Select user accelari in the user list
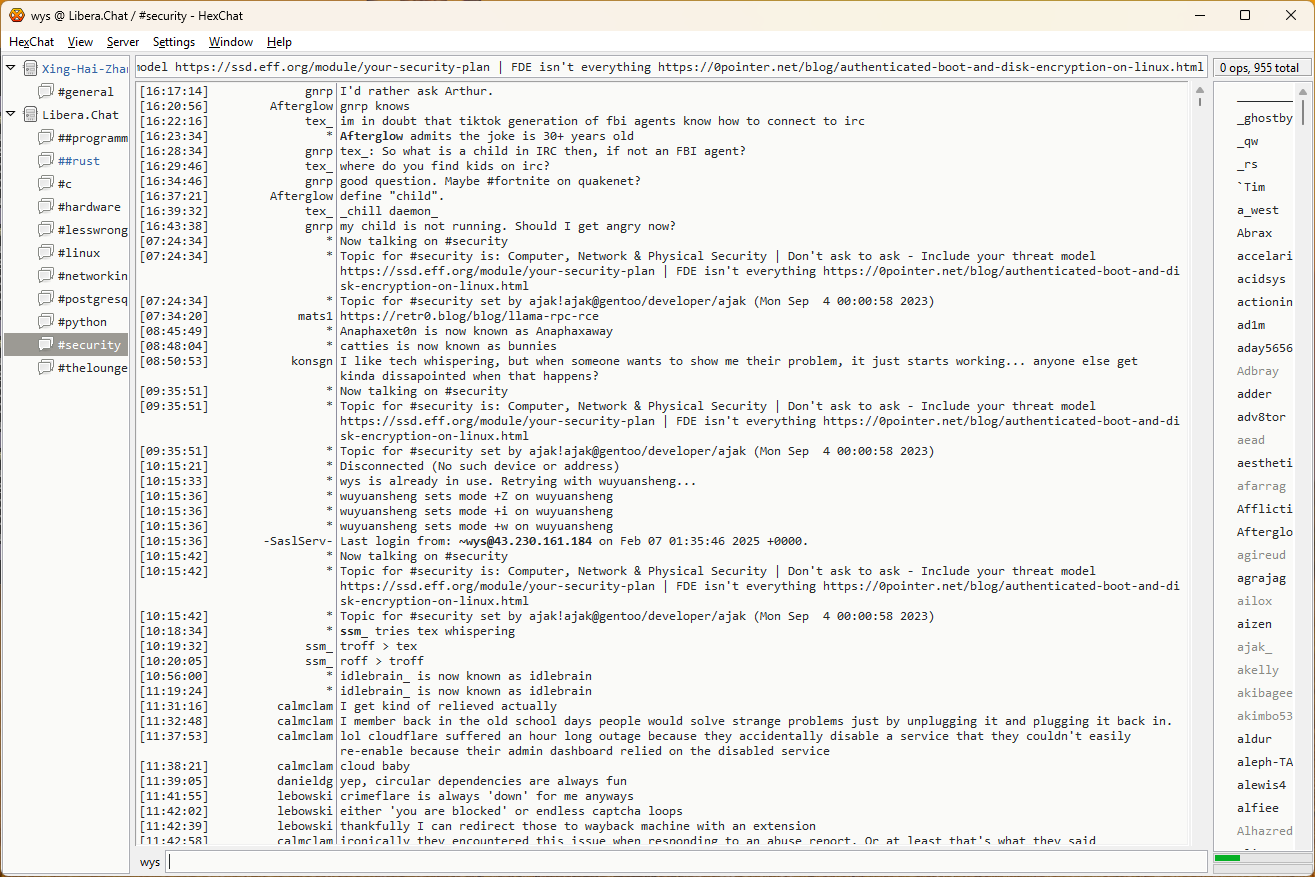 1265,257
